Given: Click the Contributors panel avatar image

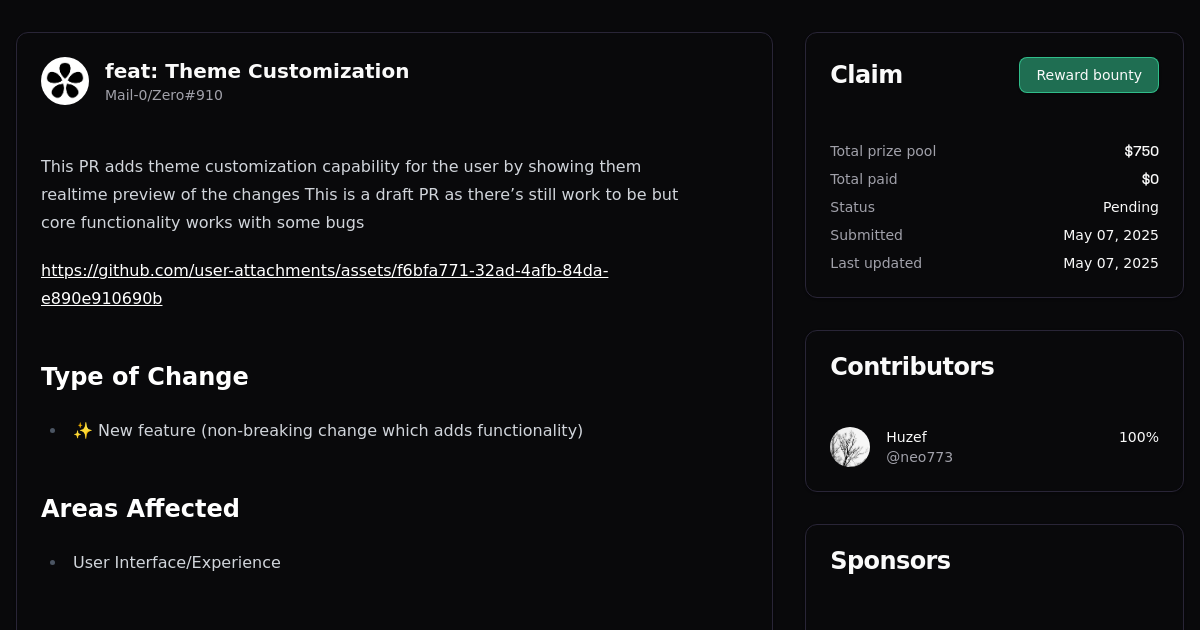Looking at the screenshot, I should tap(849, 447).
